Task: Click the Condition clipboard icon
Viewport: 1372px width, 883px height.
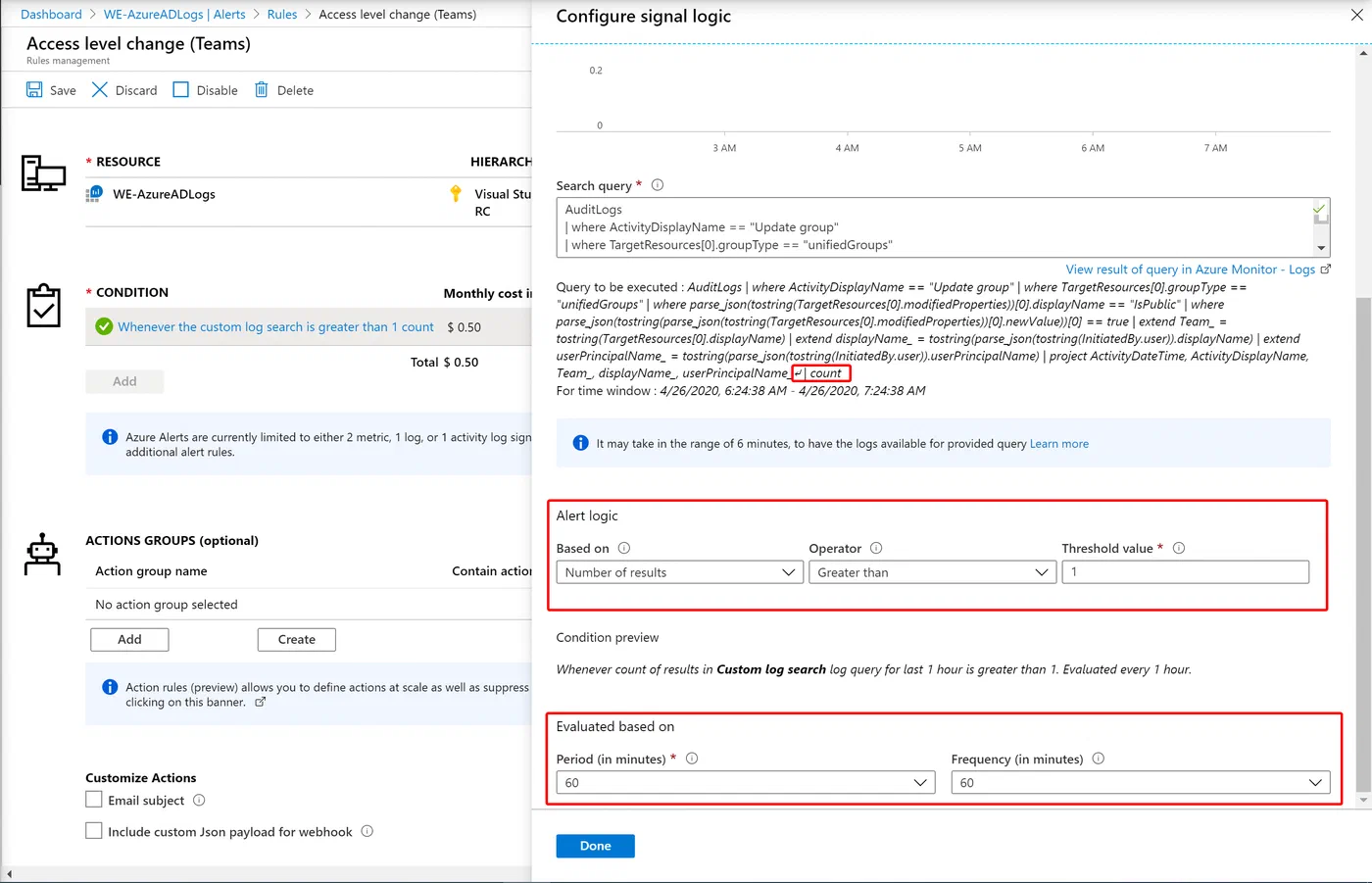Action: pyautogui.click(x=43, y=306)
